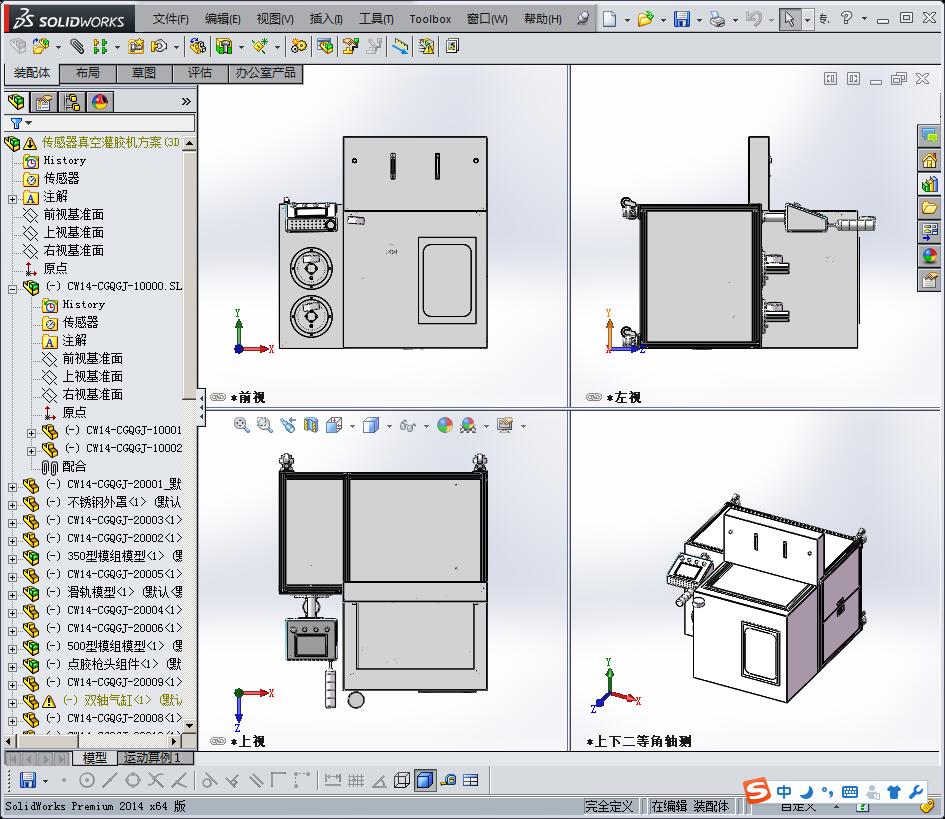Click the 模型 tab at bottom
Viewport: 945px width, 819px height.
(x=95, y=758)
